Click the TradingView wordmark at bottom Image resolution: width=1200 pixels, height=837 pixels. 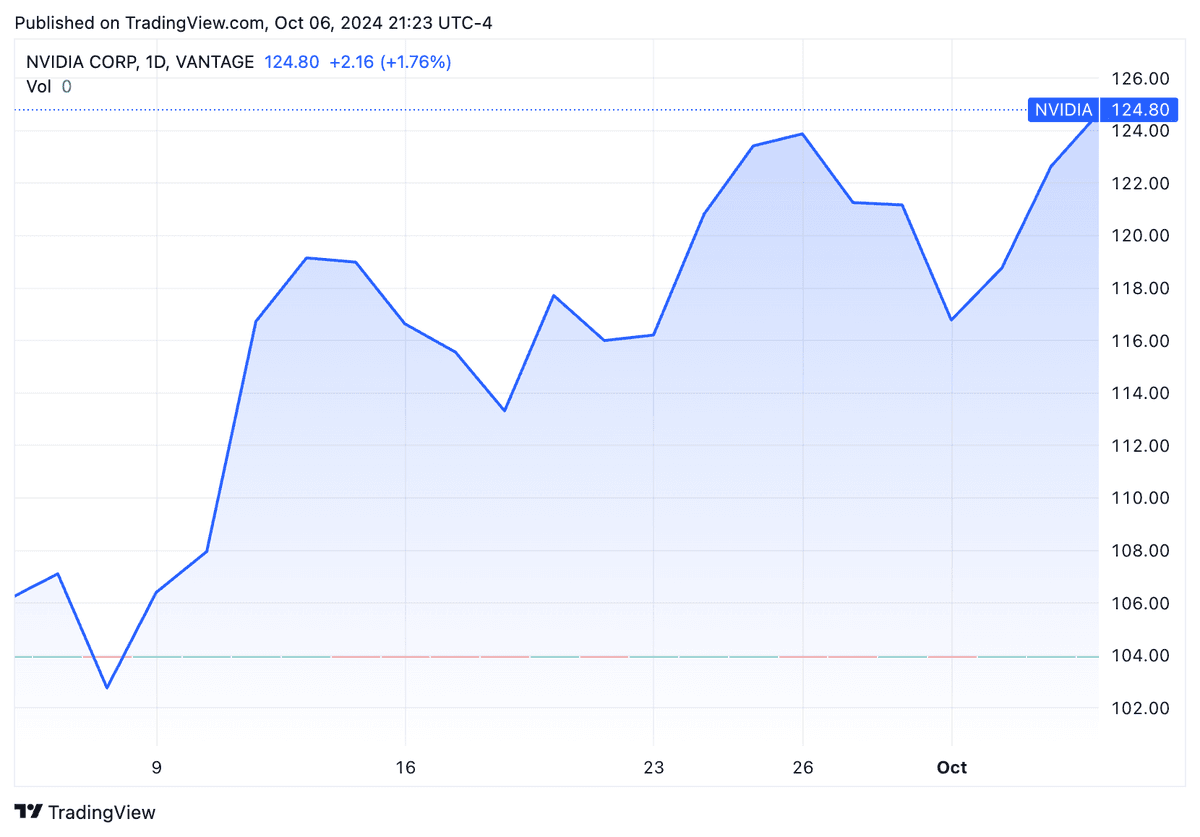click(x=102, y=812)
